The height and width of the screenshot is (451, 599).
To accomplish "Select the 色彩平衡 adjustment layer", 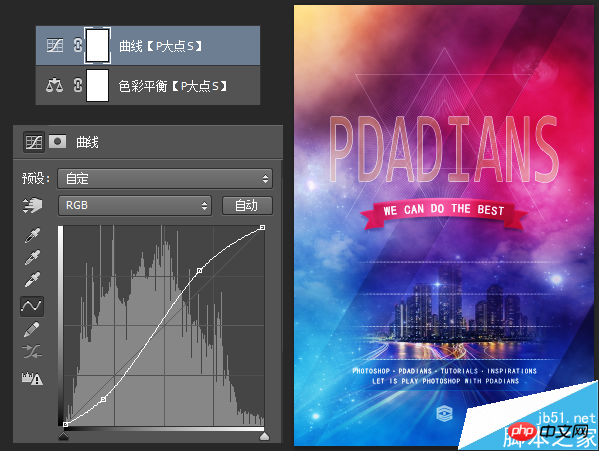I will (148, 85).
